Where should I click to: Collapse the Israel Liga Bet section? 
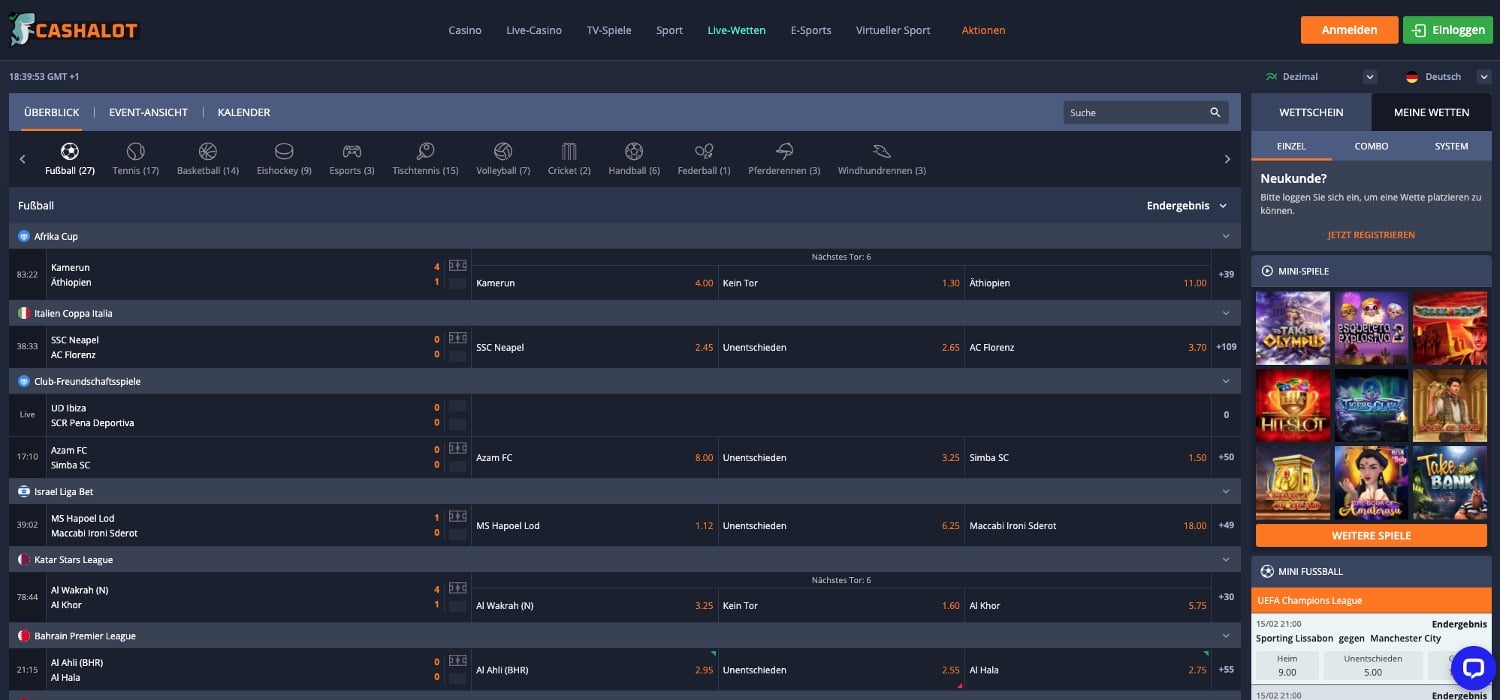[x=1226, y=492]
